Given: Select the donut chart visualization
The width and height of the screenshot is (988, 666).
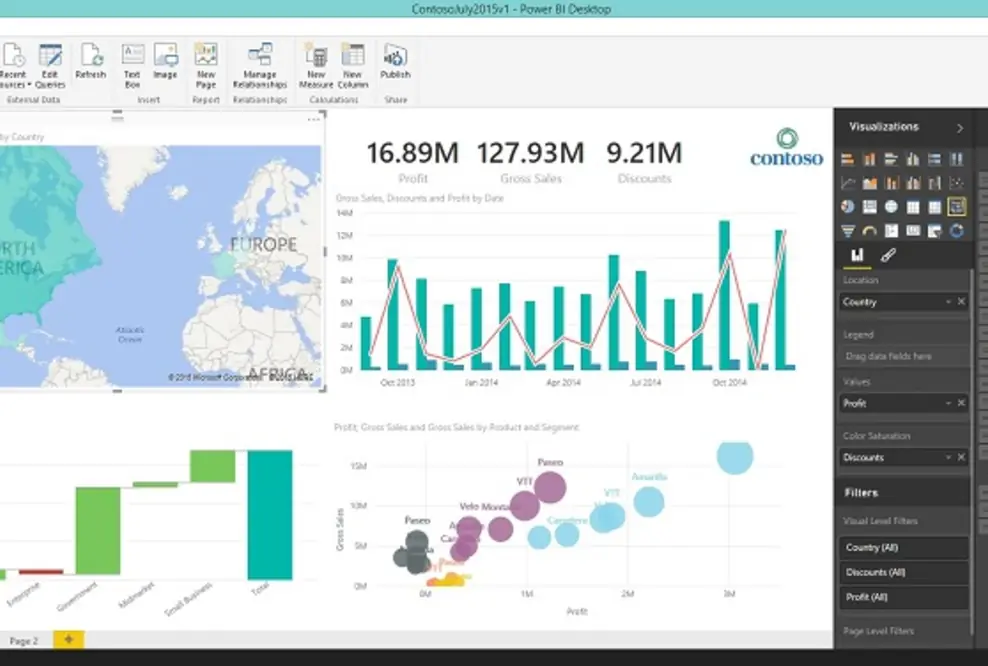Looking at the screenshot, I should (x=956, y=231).
